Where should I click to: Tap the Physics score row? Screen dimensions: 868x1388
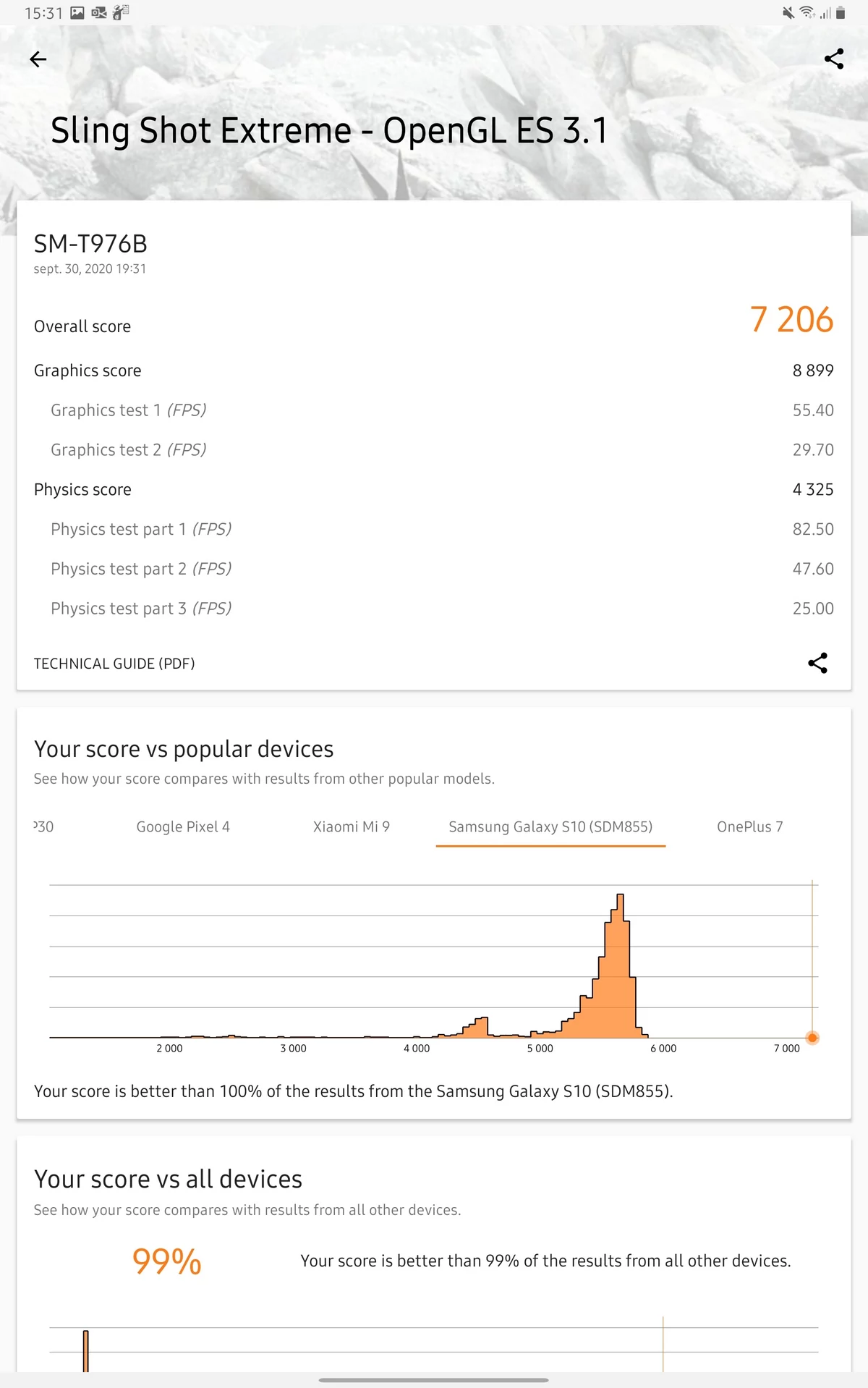[434, 490]
